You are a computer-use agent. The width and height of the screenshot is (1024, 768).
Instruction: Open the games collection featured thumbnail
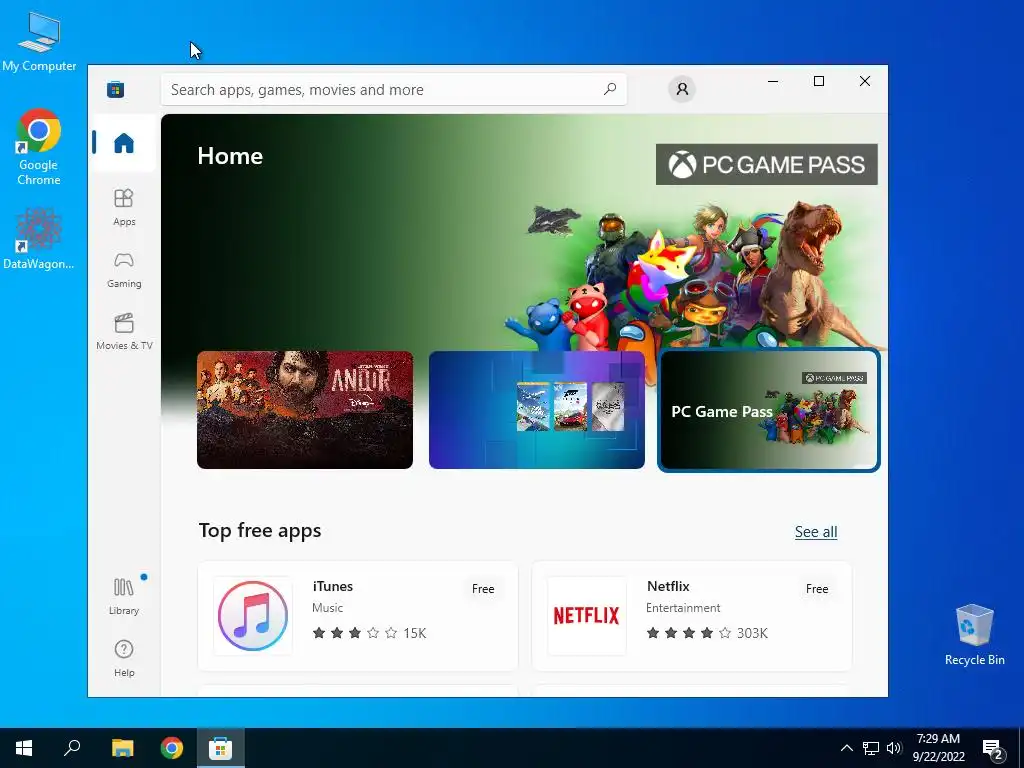(x=537, y=409)
